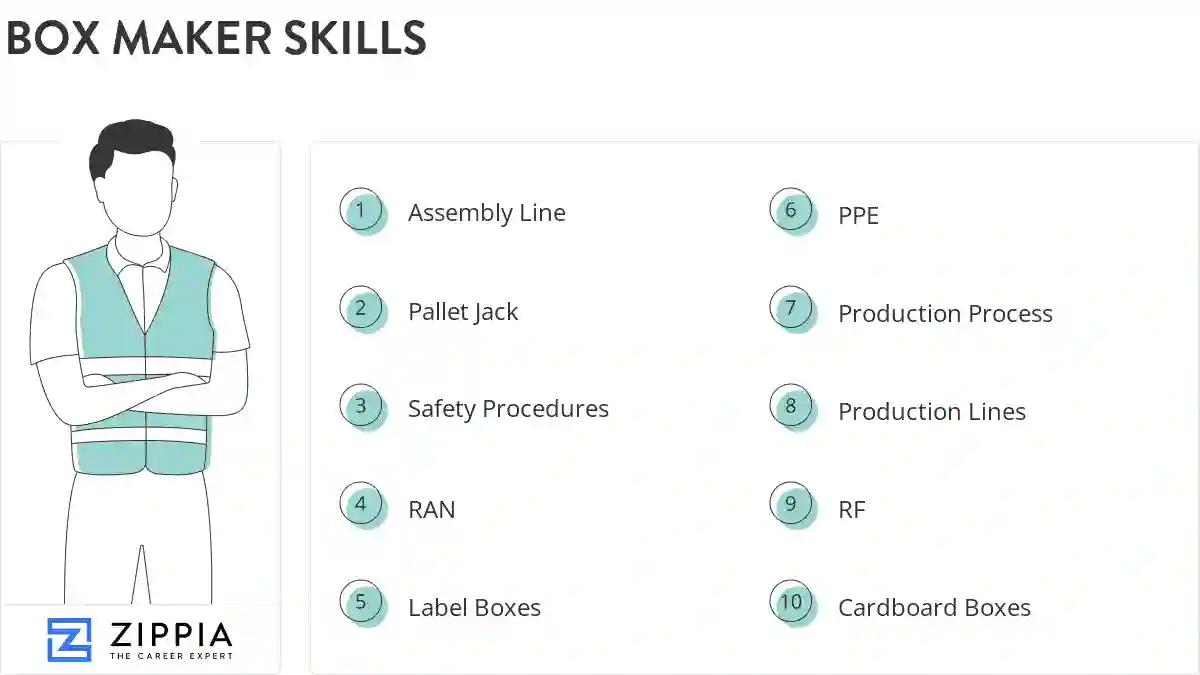Image resolution: width=1200 pixels, height=675 pixels.
Task: Click the Box Maker Skills heading
Action: 217,39
